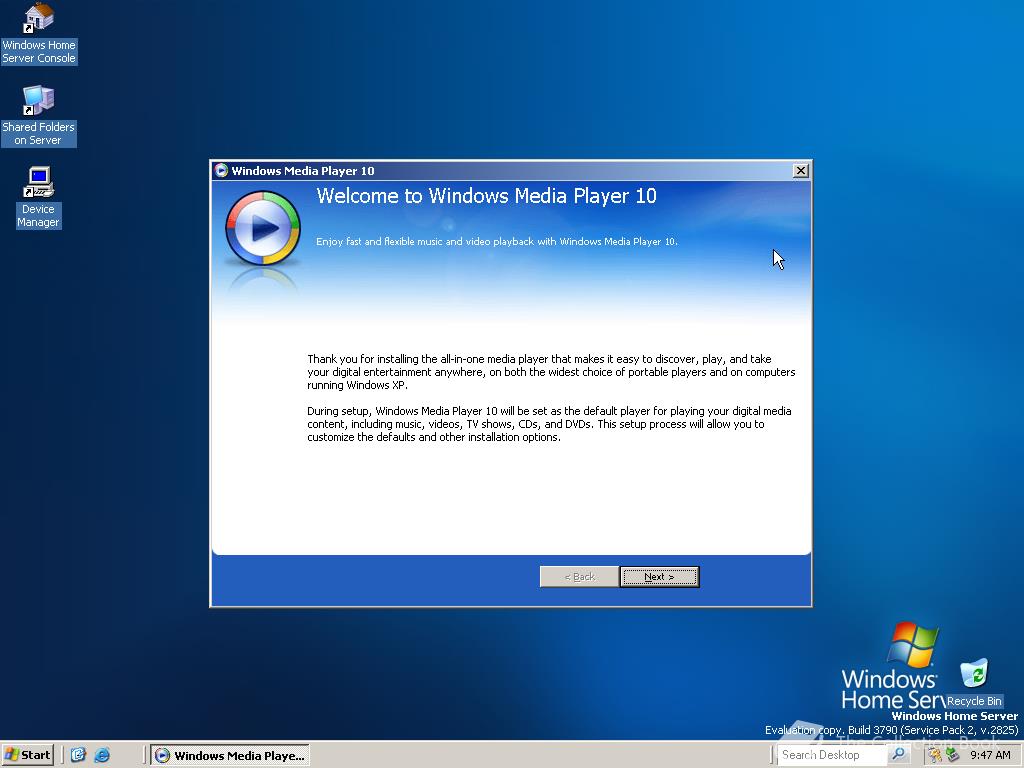Click the Windows Media Player logo in the dialog
The width and height of the screenshot is (1024, 768).
click(x=263, y=228)
